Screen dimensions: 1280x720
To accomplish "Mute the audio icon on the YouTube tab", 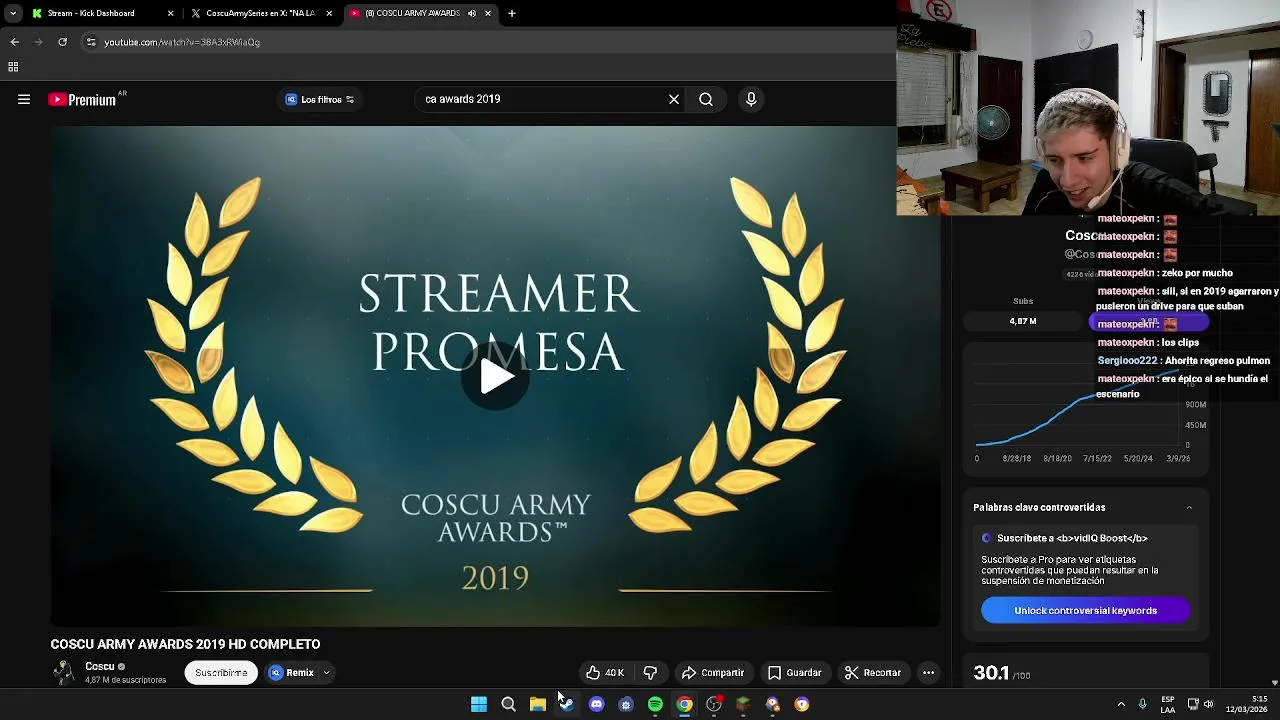I will [472, 13].
